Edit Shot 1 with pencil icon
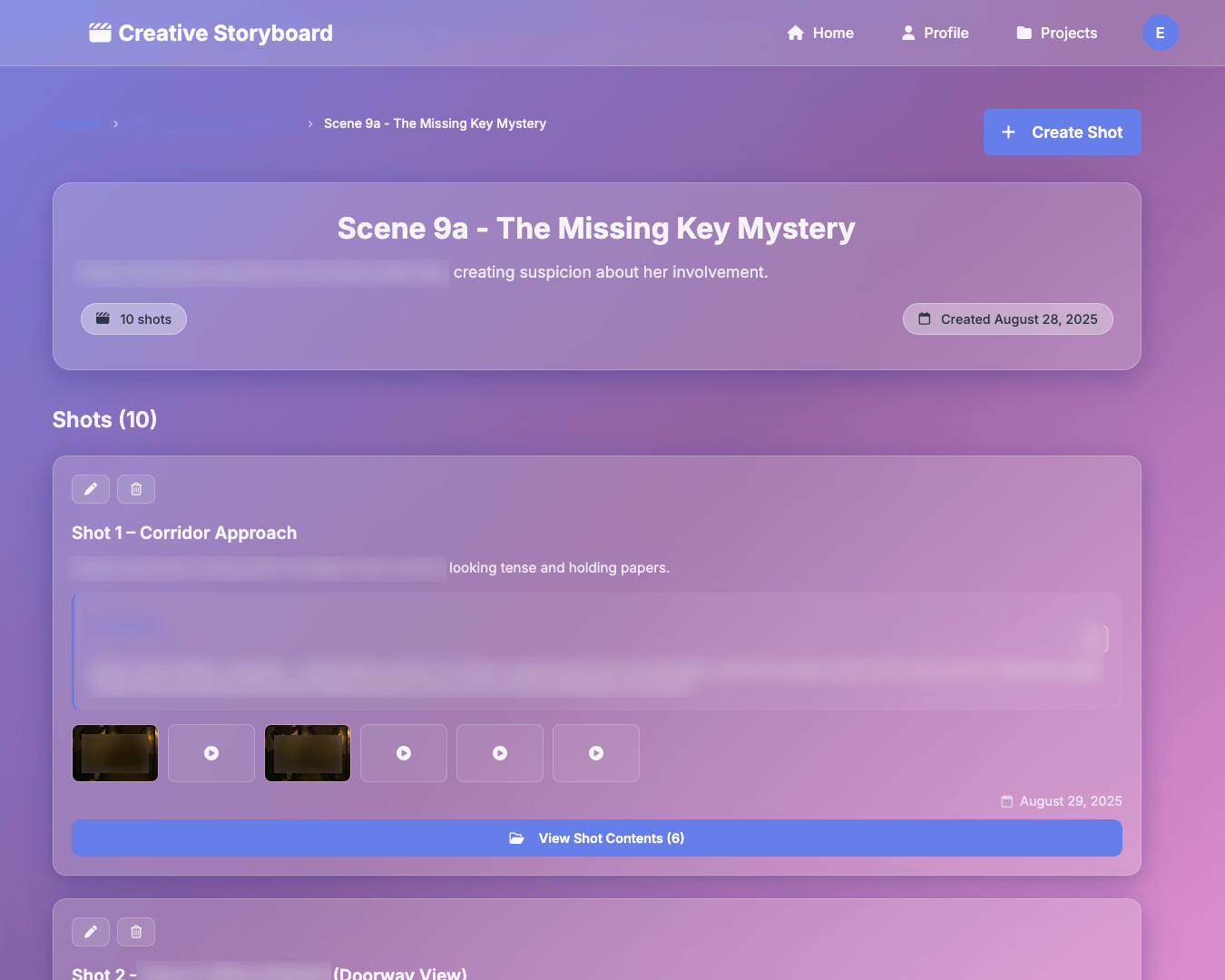1225x980 pixels. coord(91,489)
